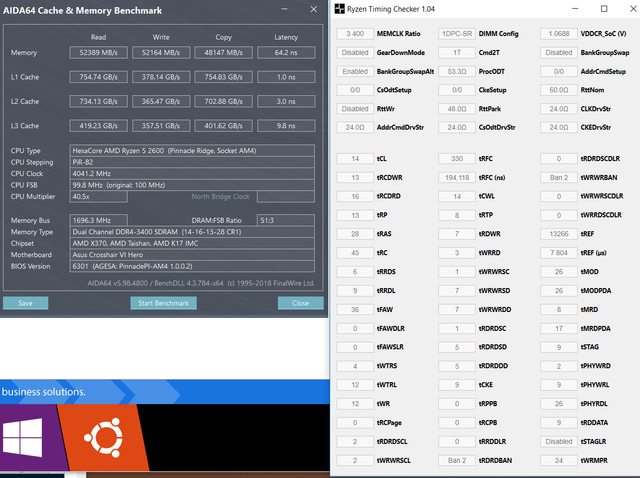Click the DRAM:FSB Ratio 51:3 field
Screen dimensions: 640x478
coord(286,220)
